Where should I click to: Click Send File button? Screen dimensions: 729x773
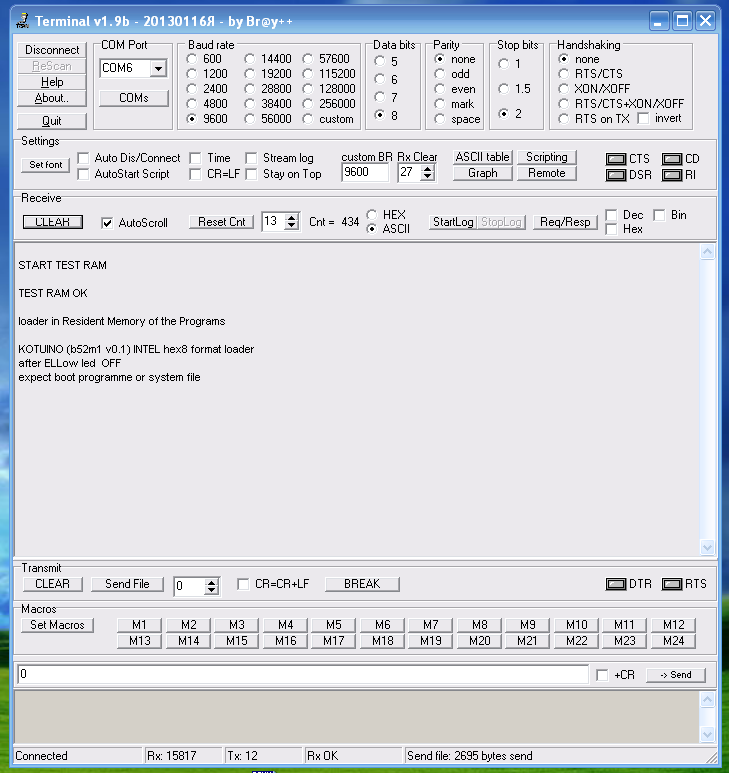[127, 584]
